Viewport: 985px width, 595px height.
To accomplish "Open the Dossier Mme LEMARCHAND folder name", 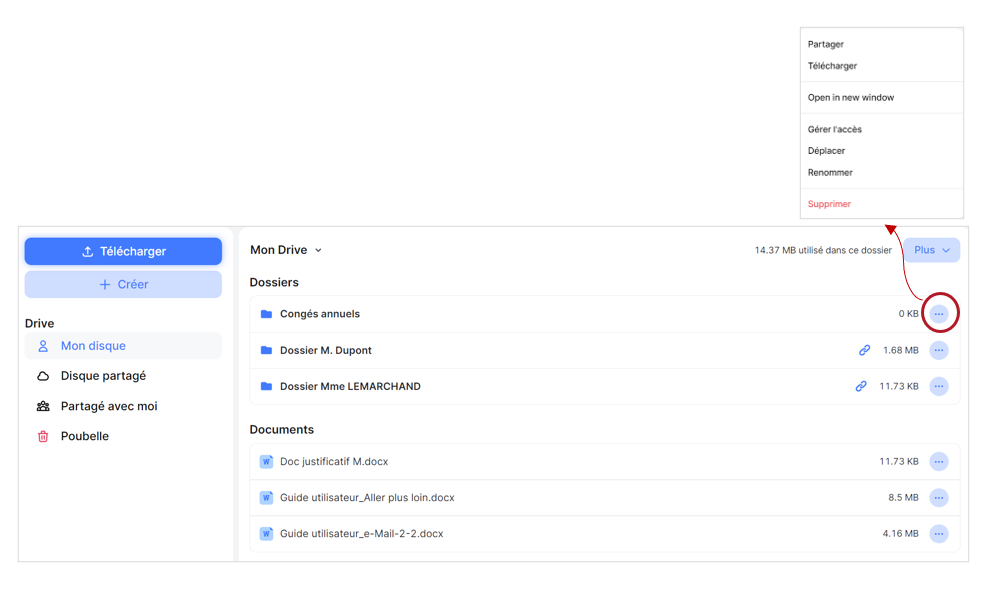I will tap(350, 386).
